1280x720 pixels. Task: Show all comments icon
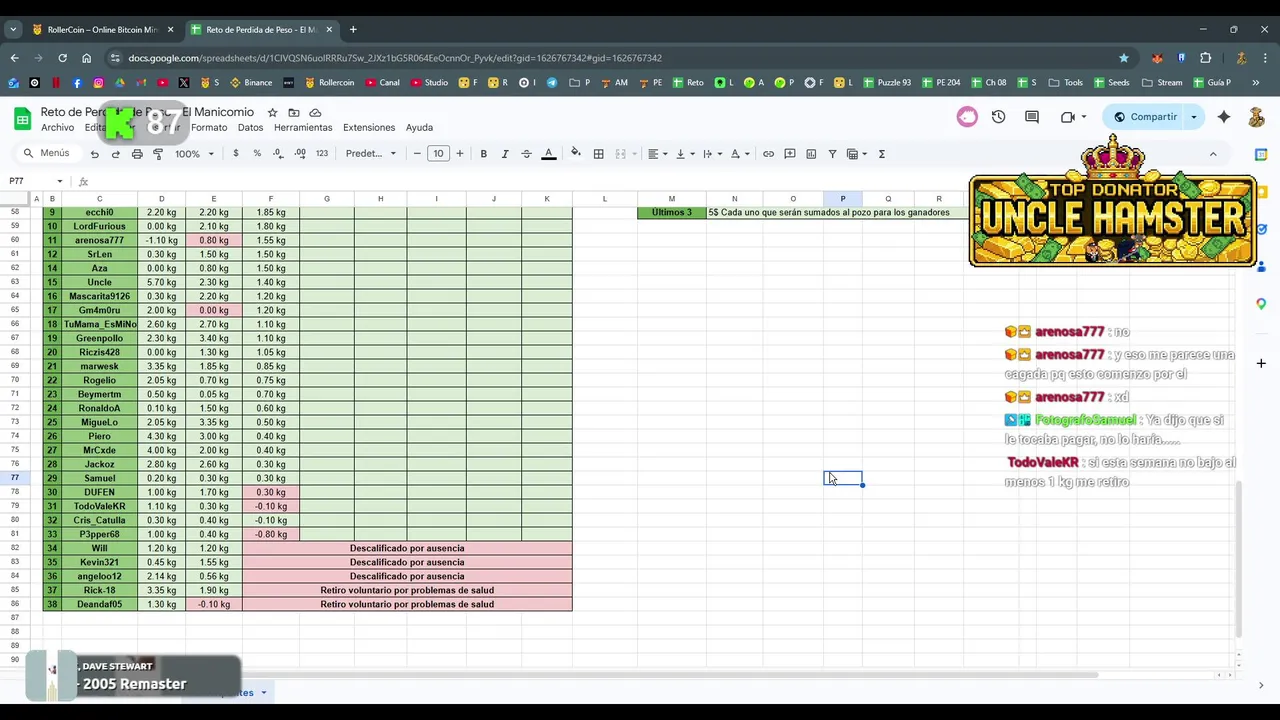point(1032,117)
